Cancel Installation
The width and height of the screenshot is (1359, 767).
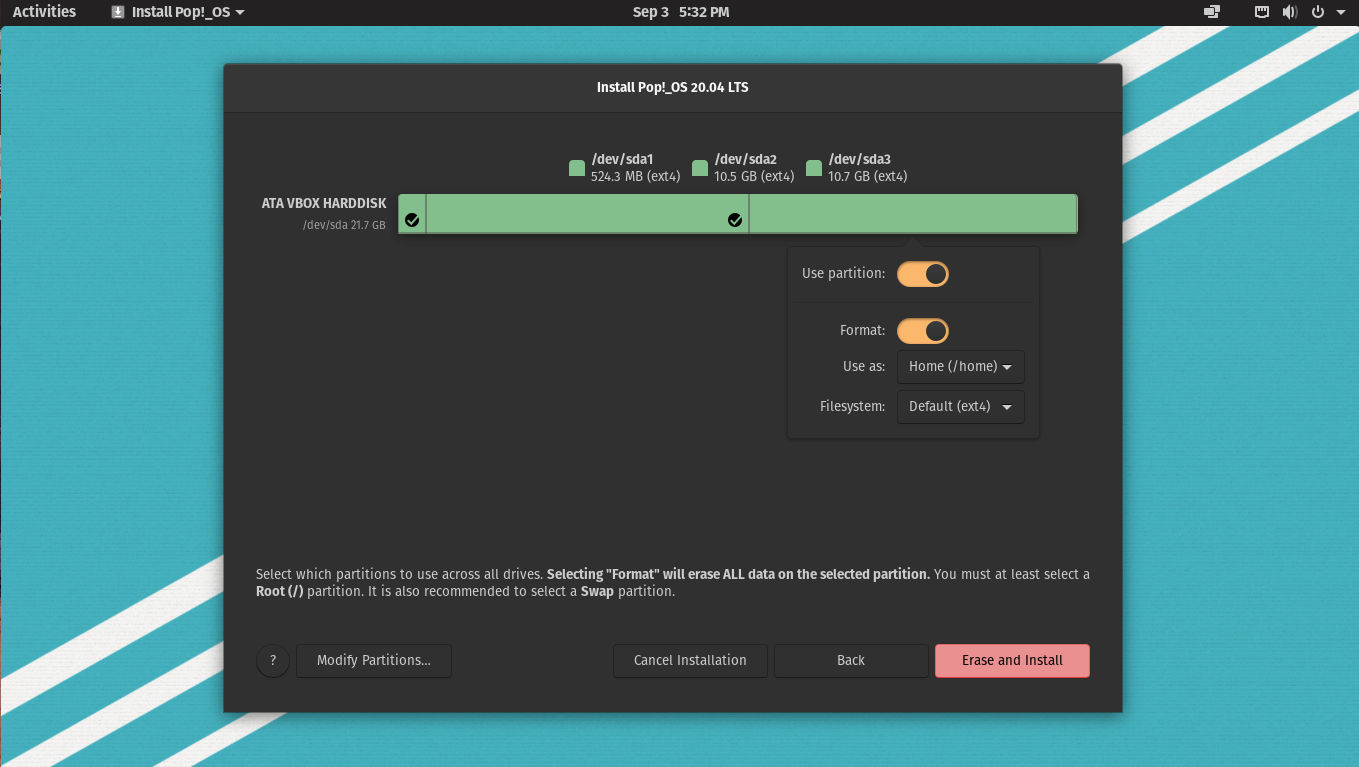point(690,660)
